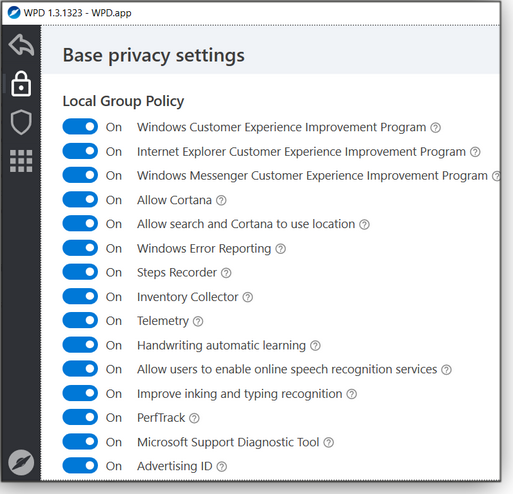Switch off the PerfTrack toggle
The height and width of the screenshot is (494, 513).
pyautogui.click(x=80, y=417)
